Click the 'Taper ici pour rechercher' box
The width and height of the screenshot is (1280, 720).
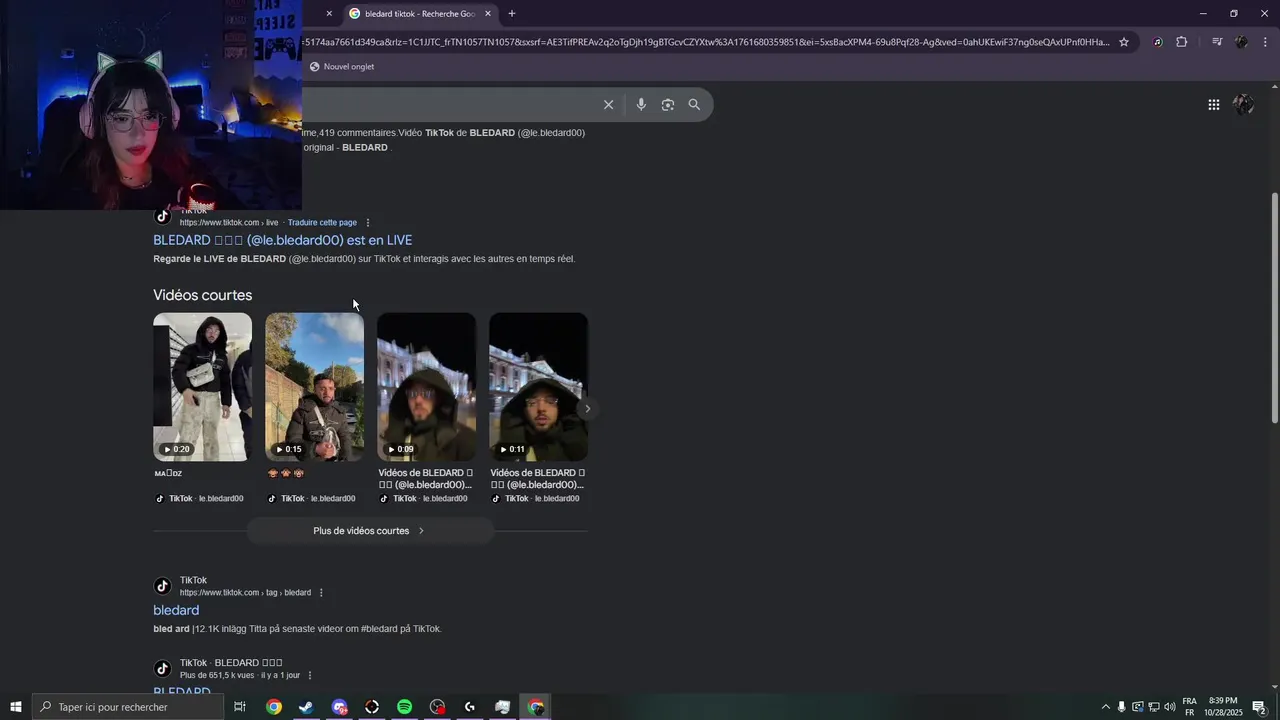click(x=128, y=707)
